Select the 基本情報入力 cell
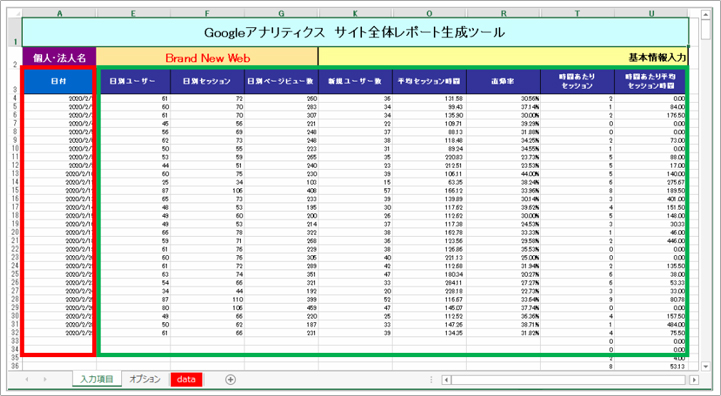 (x=503, y=58)
